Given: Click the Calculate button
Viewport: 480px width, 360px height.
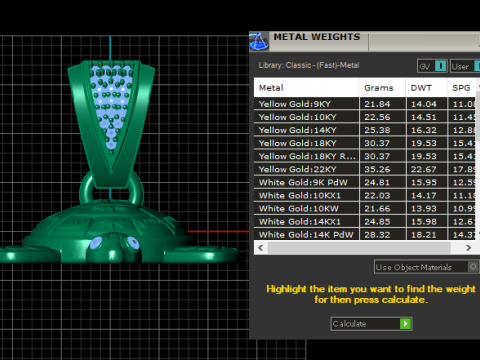Looking at the screenshot, I should 371,324.
